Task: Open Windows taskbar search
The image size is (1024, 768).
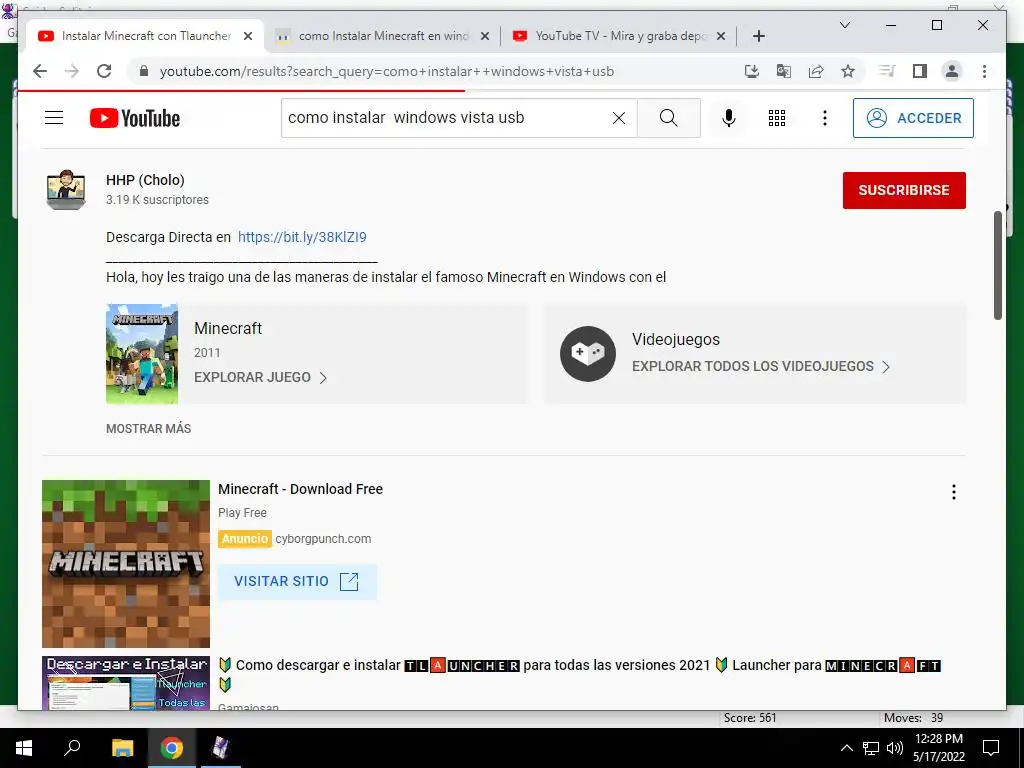Action: click(x=72, y=748)
